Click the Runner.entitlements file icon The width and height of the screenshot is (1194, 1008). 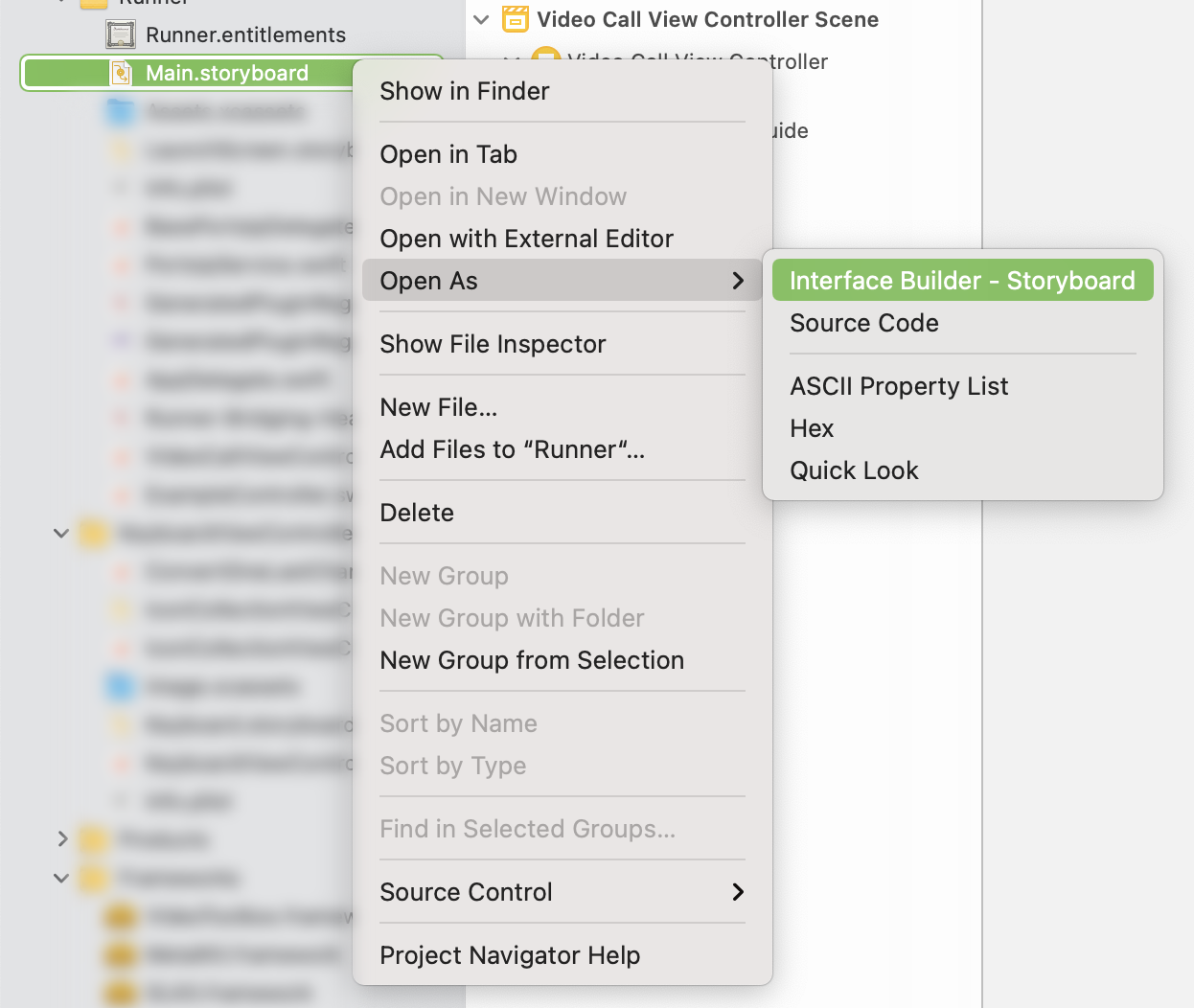121,35
